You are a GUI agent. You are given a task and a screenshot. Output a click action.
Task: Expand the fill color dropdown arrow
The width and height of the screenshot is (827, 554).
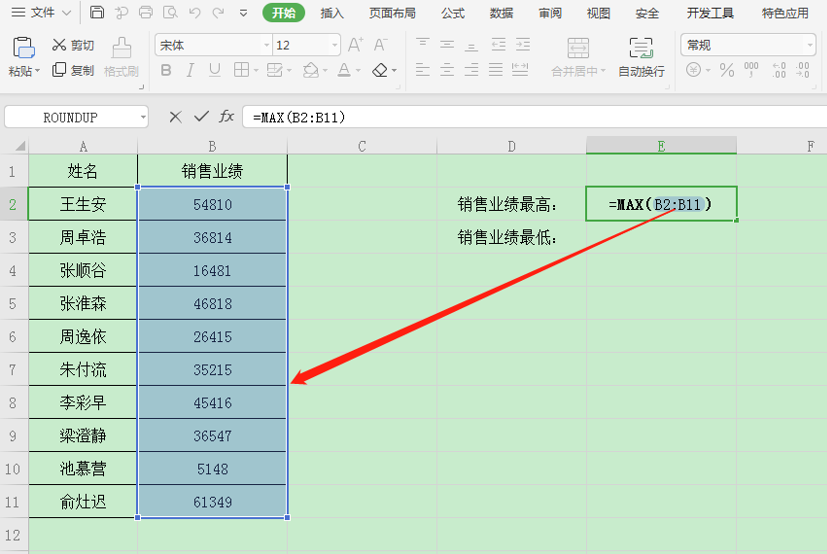325,70
